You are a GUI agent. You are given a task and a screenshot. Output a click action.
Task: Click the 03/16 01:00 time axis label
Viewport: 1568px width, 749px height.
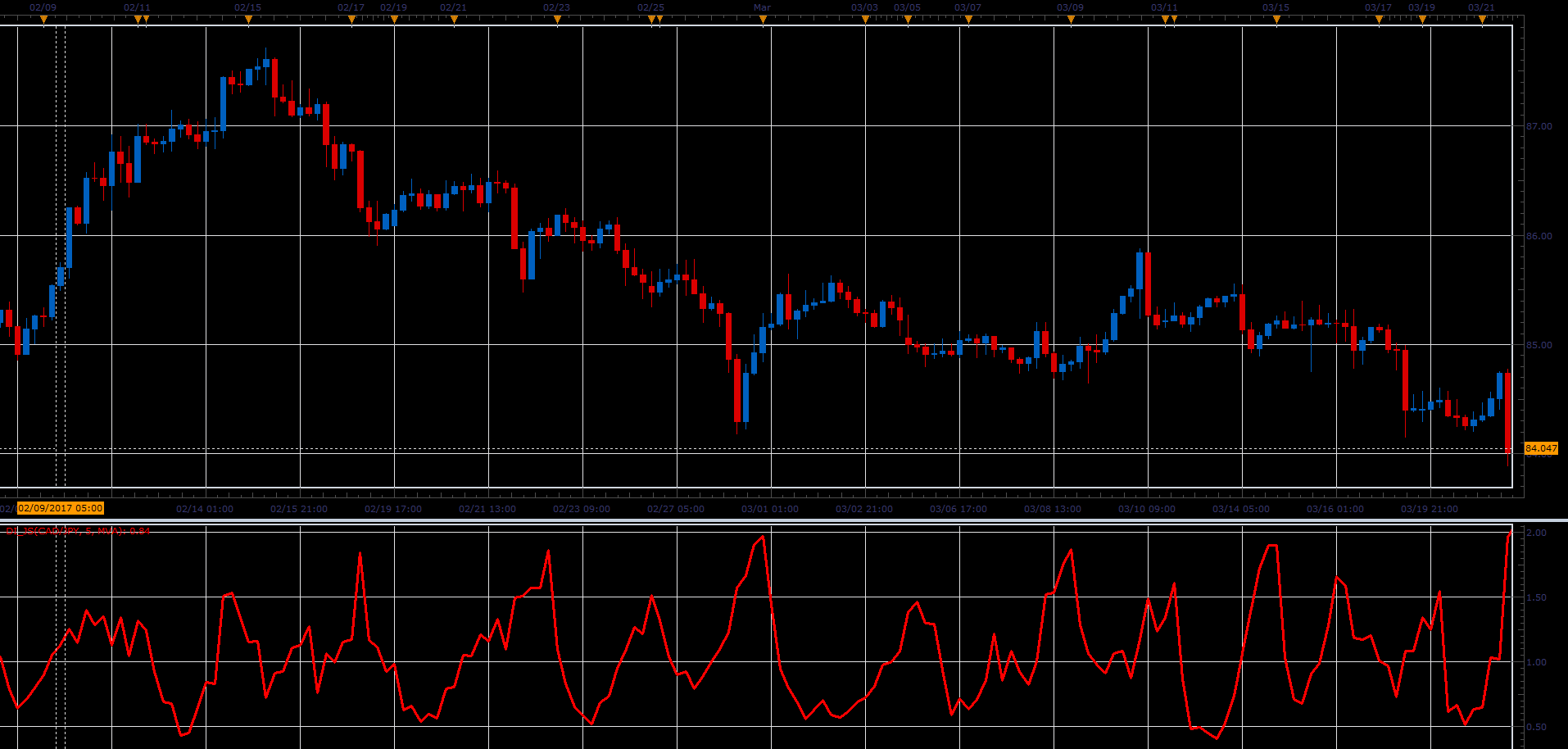point(1335,509)
